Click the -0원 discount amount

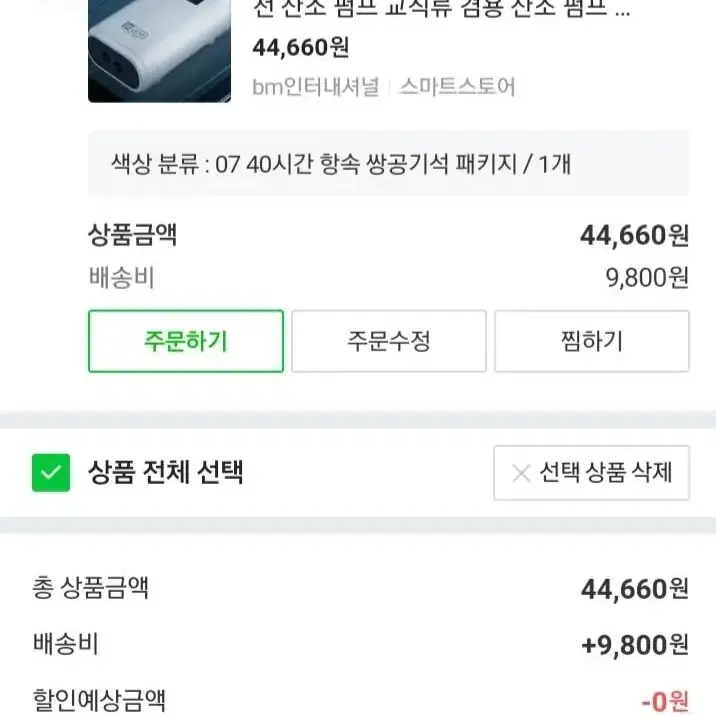click(x=665, y=701)
